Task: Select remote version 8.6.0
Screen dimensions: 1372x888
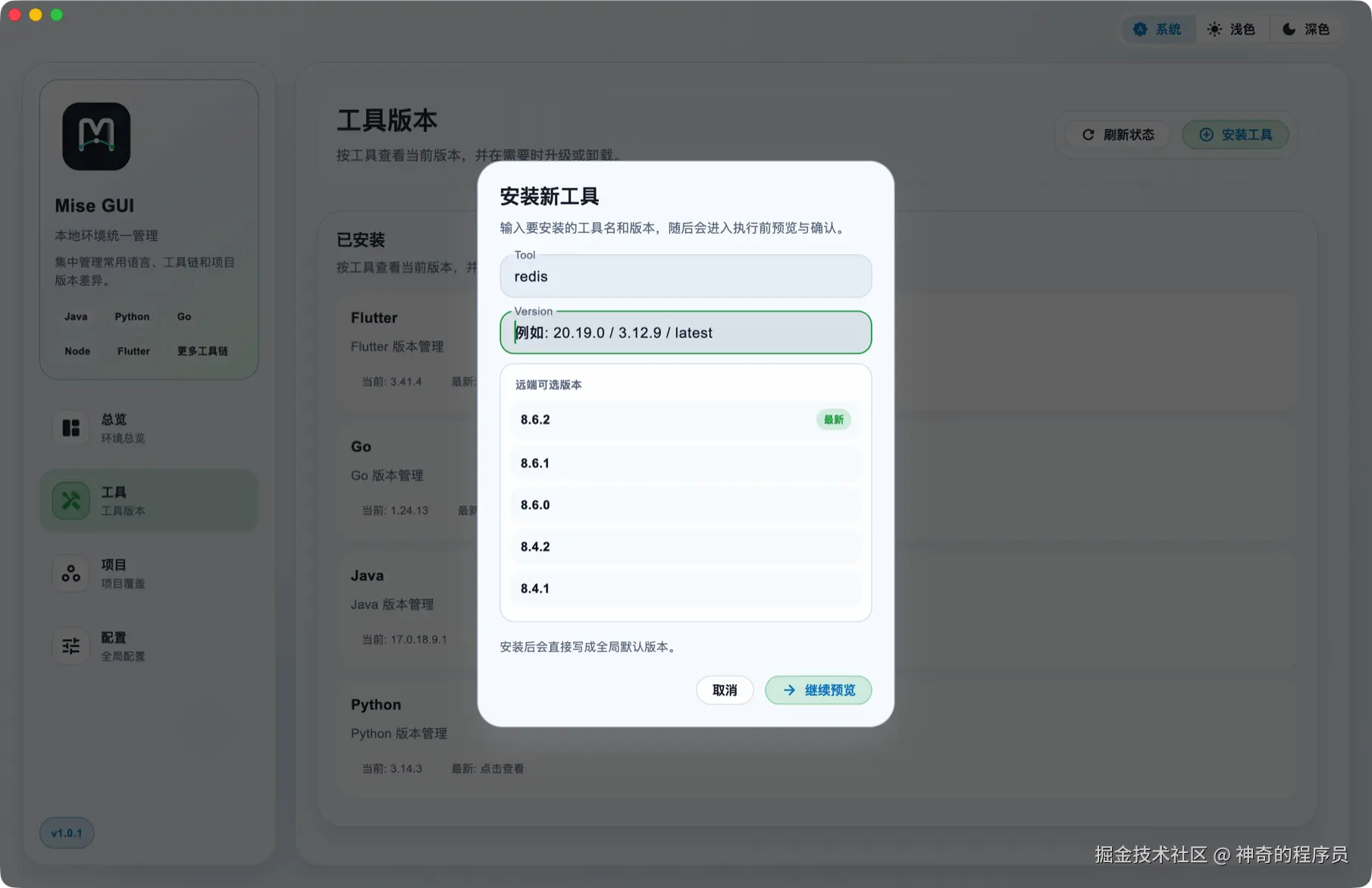Action: coord(686,505)
